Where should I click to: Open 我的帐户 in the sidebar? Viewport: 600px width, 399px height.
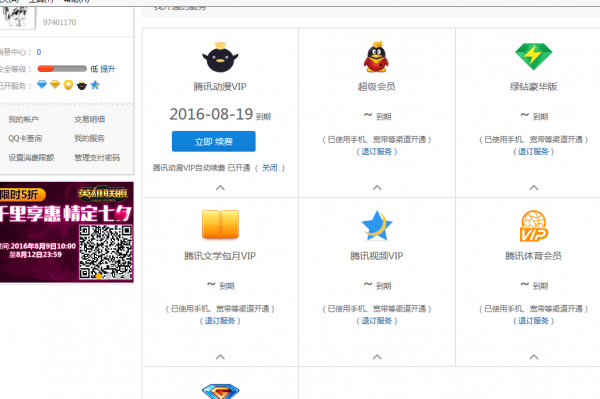pyautogui.click(x=23, y=119)
